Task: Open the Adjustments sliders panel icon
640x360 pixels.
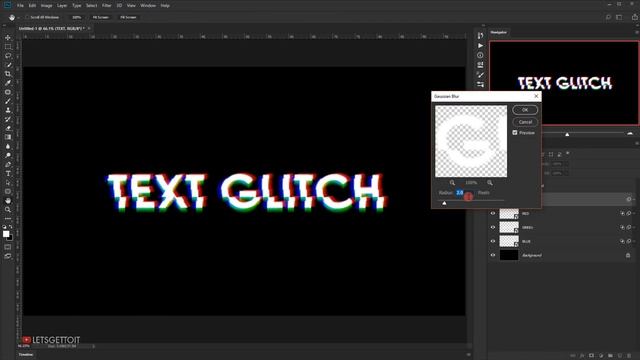Action: (x=480, y=84)
